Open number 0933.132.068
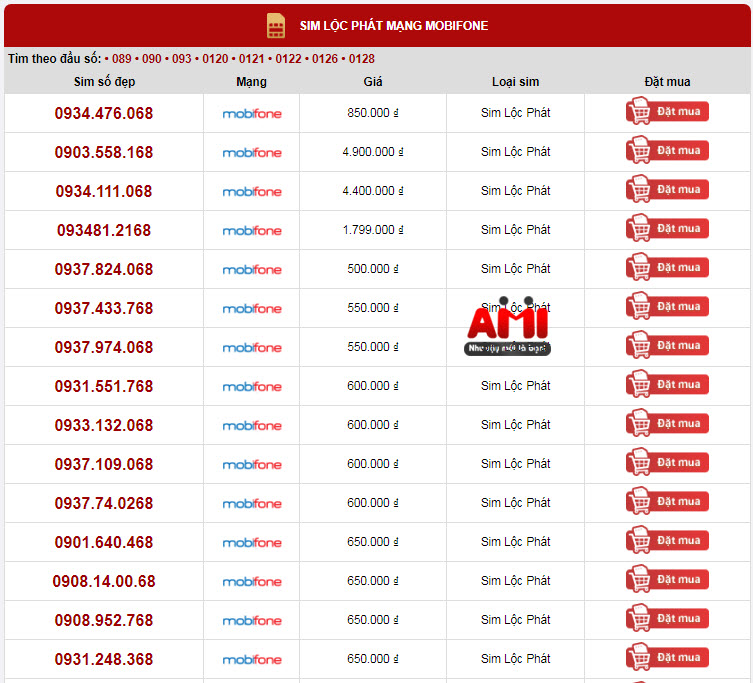 tap(104, 425)
